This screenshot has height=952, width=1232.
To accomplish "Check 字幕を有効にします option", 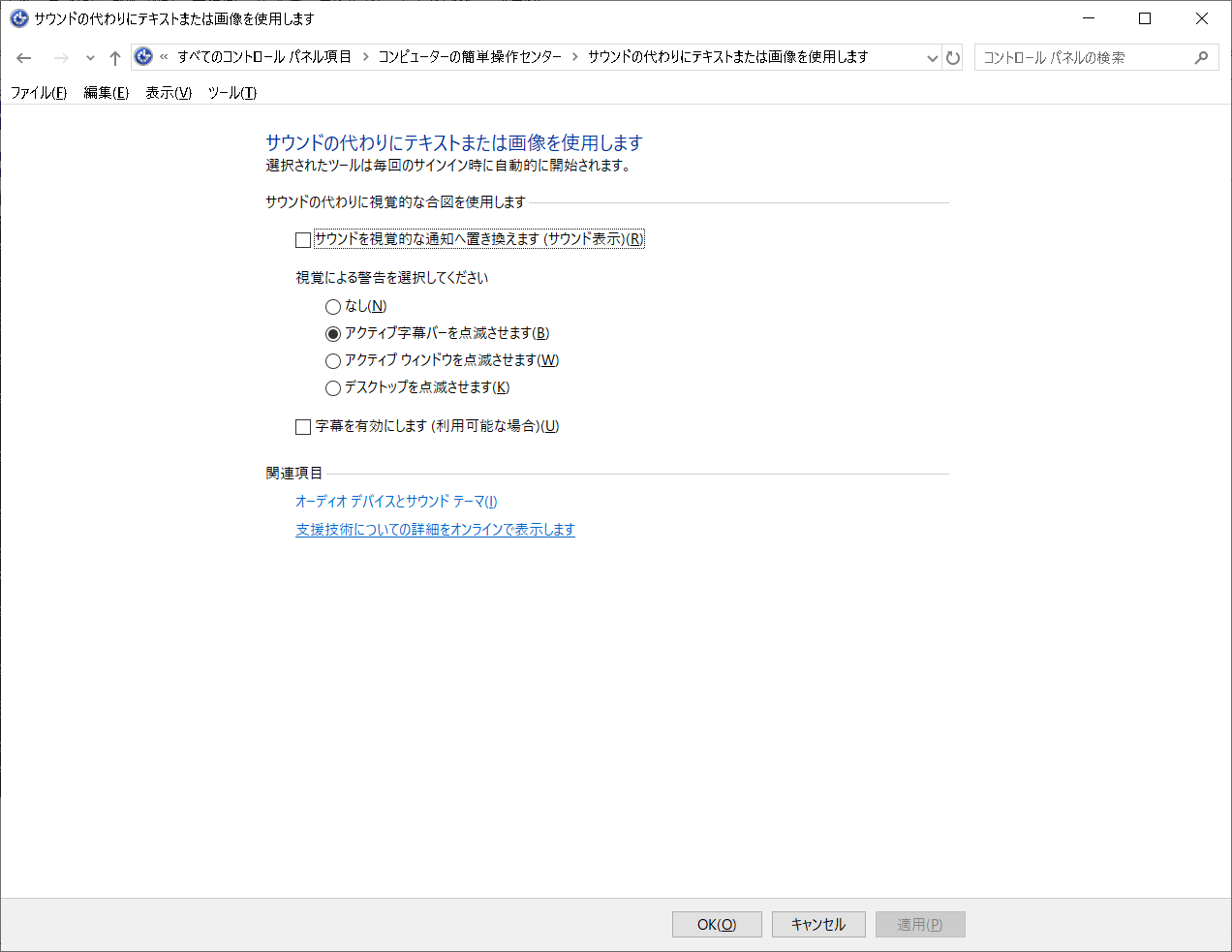I will pyautogui.click(x=302, y=426).
